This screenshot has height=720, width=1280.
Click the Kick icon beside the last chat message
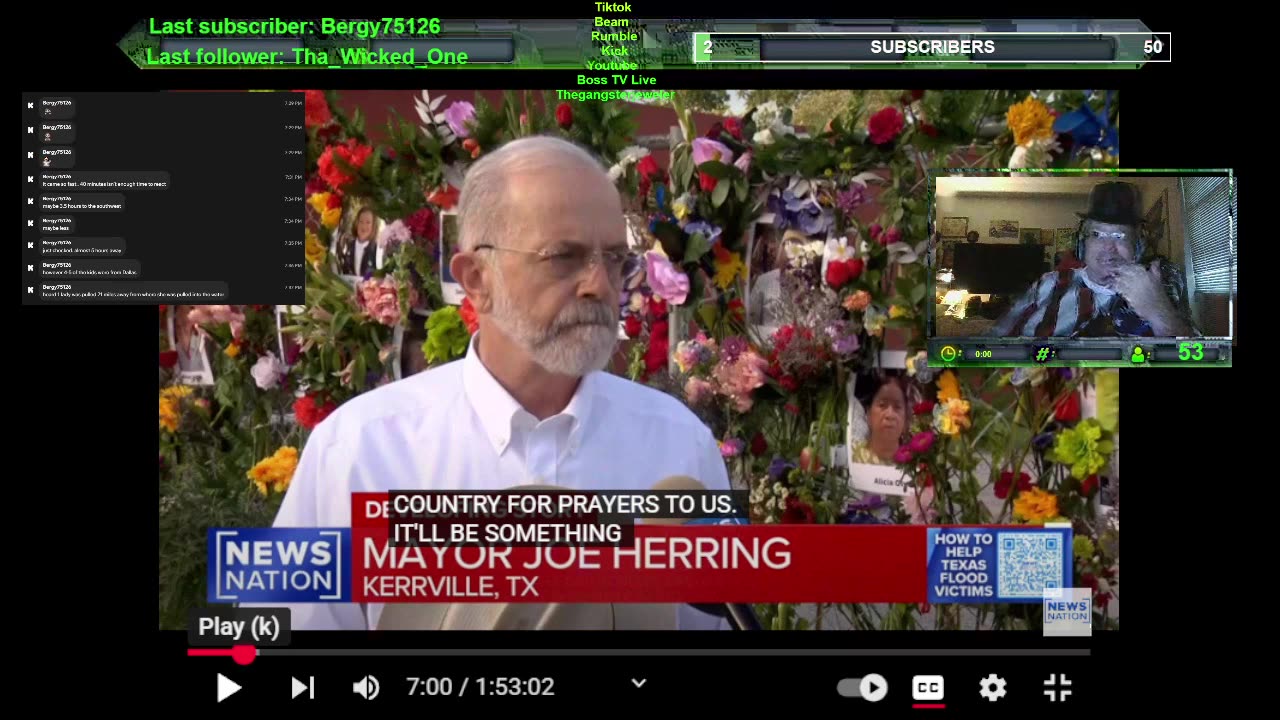coord(30,290)
